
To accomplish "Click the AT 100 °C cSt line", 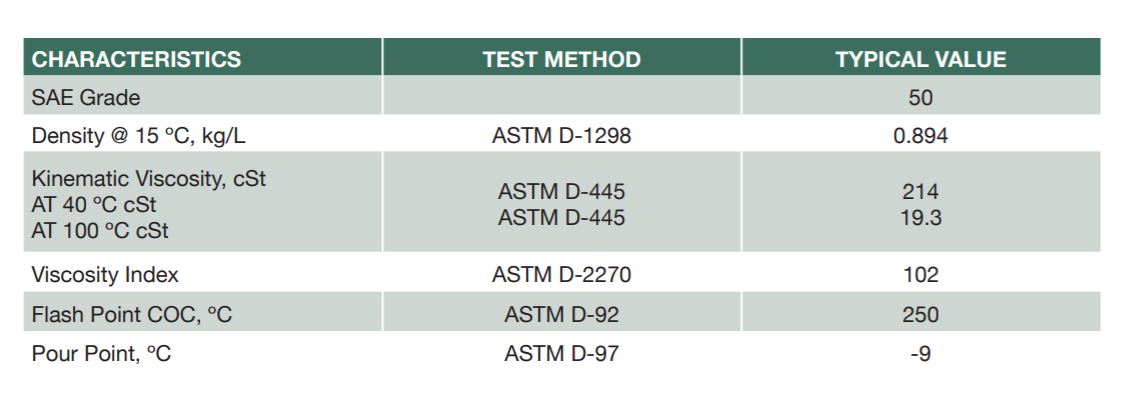I will pos(100,231).
